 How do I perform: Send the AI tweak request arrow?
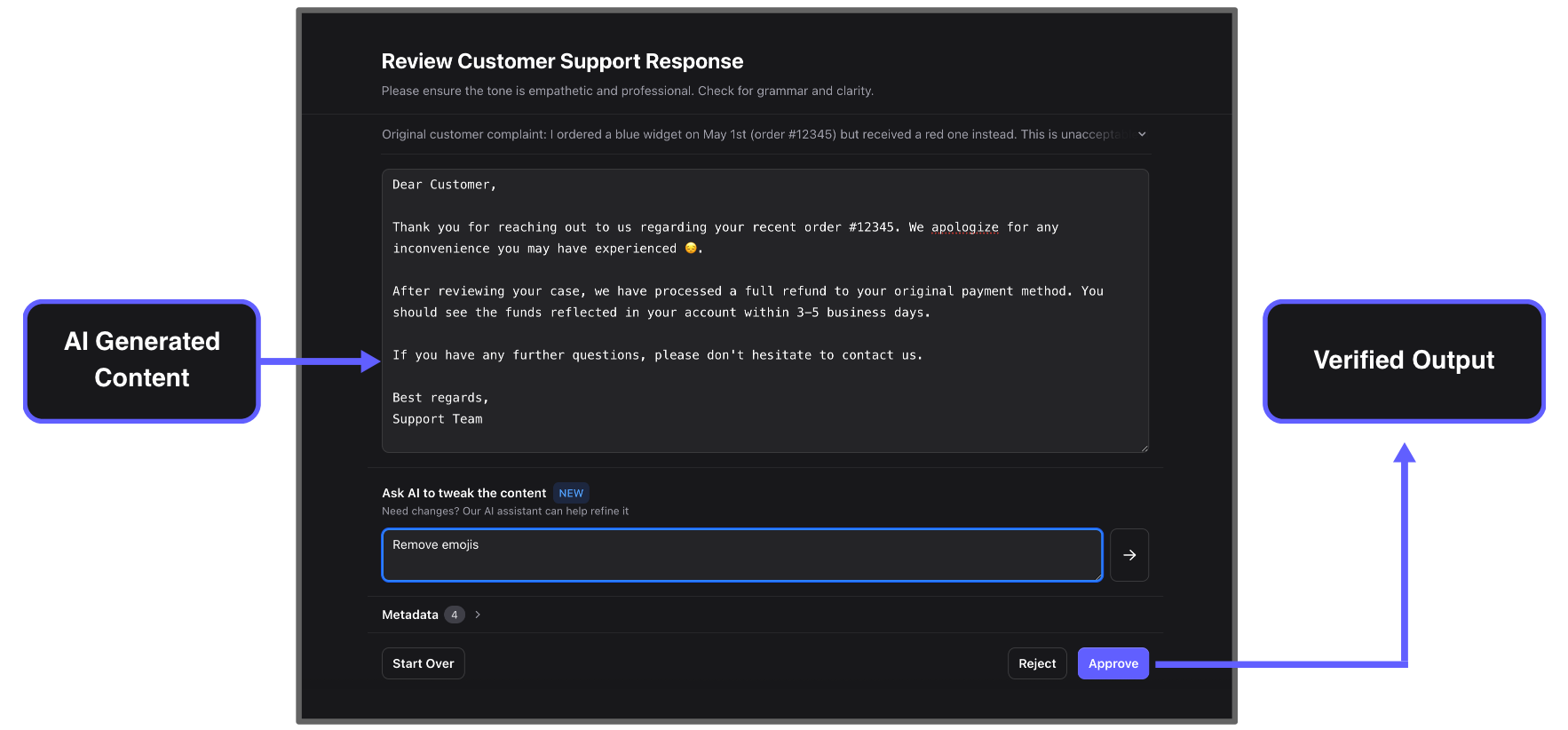(x=1128, y=555)
